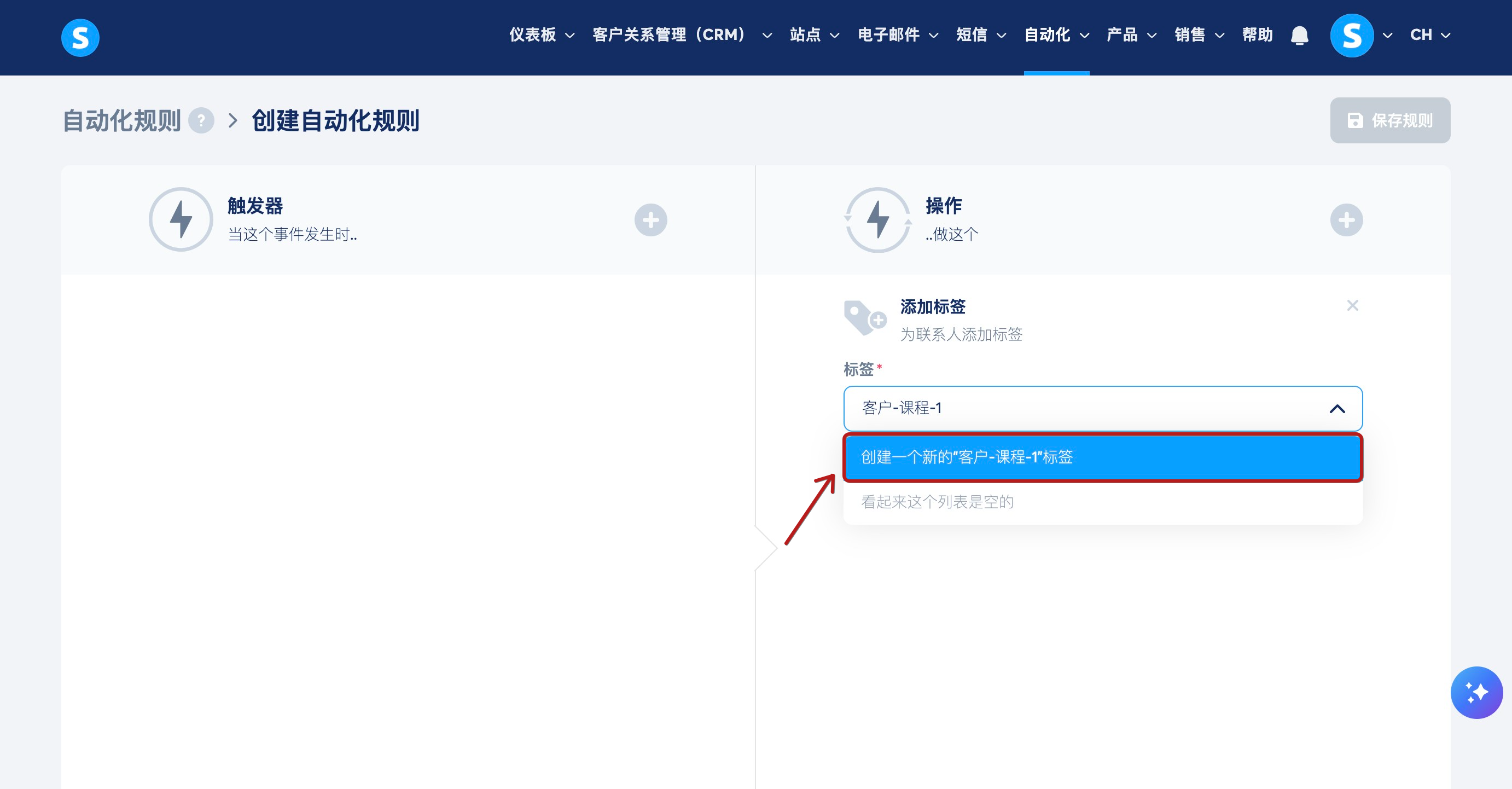Click the Systeme logo at top left
This screenshot has height=789, width=1512.
coord(80,37)
